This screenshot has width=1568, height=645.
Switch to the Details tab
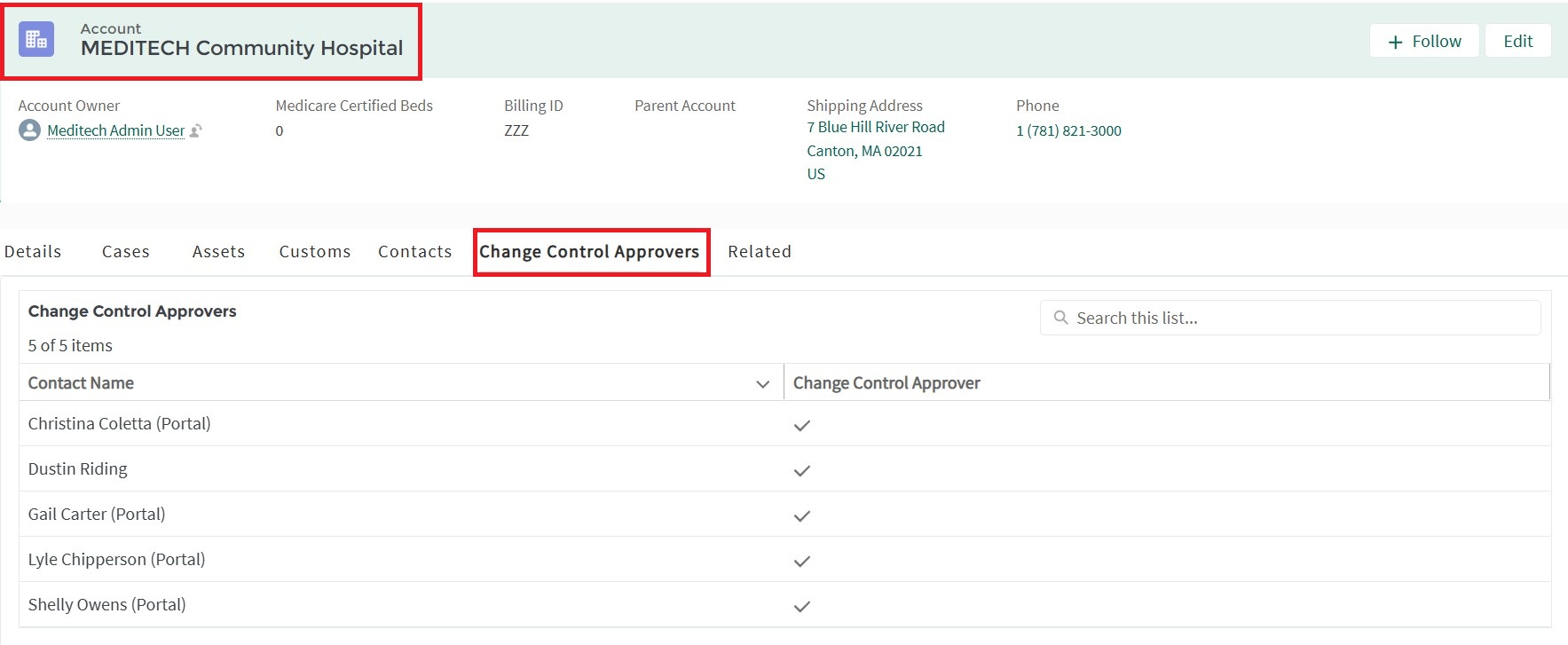[x=33, y=252]
